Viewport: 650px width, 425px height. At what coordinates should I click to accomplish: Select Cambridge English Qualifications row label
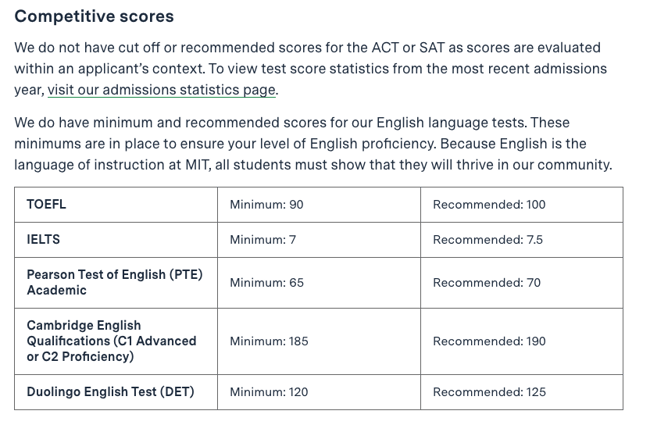point(112,341)
